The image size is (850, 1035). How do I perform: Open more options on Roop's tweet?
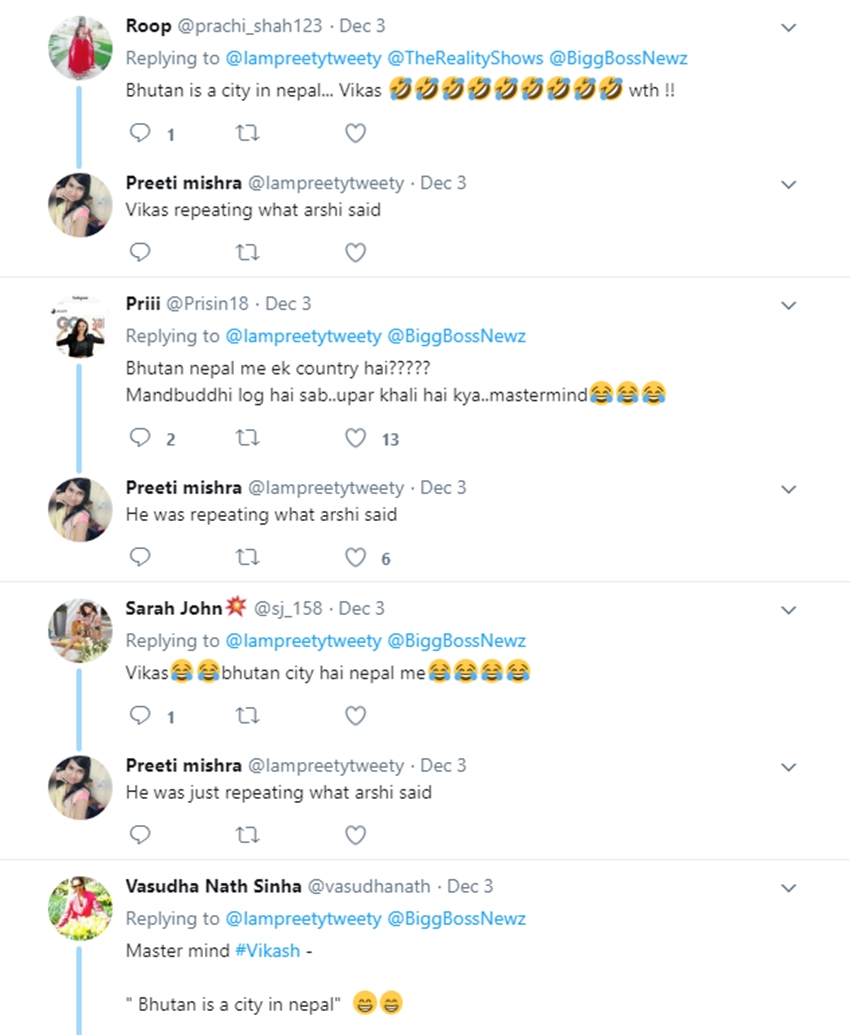point(788,28)
